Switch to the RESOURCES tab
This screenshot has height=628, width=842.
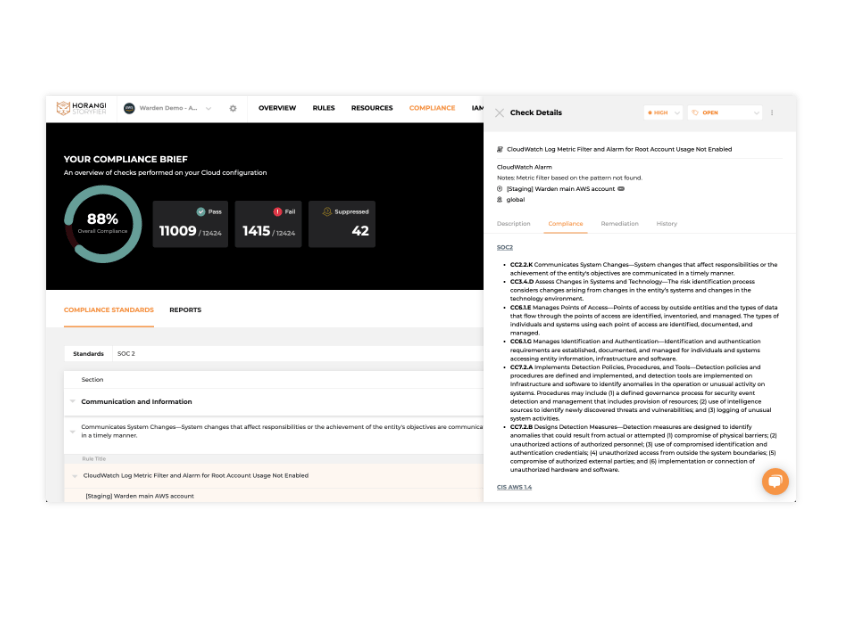372,109
